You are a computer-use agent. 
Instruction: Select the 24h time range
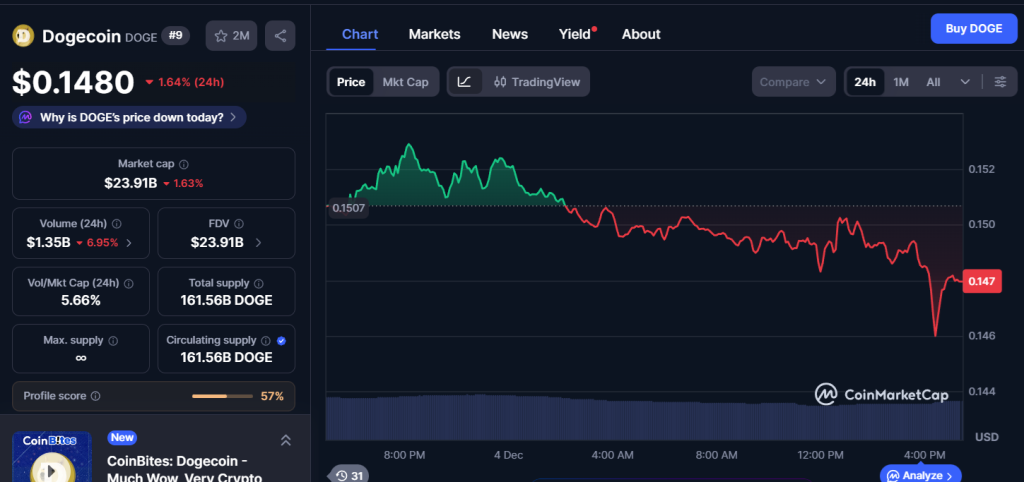click(x=865, y=82)
